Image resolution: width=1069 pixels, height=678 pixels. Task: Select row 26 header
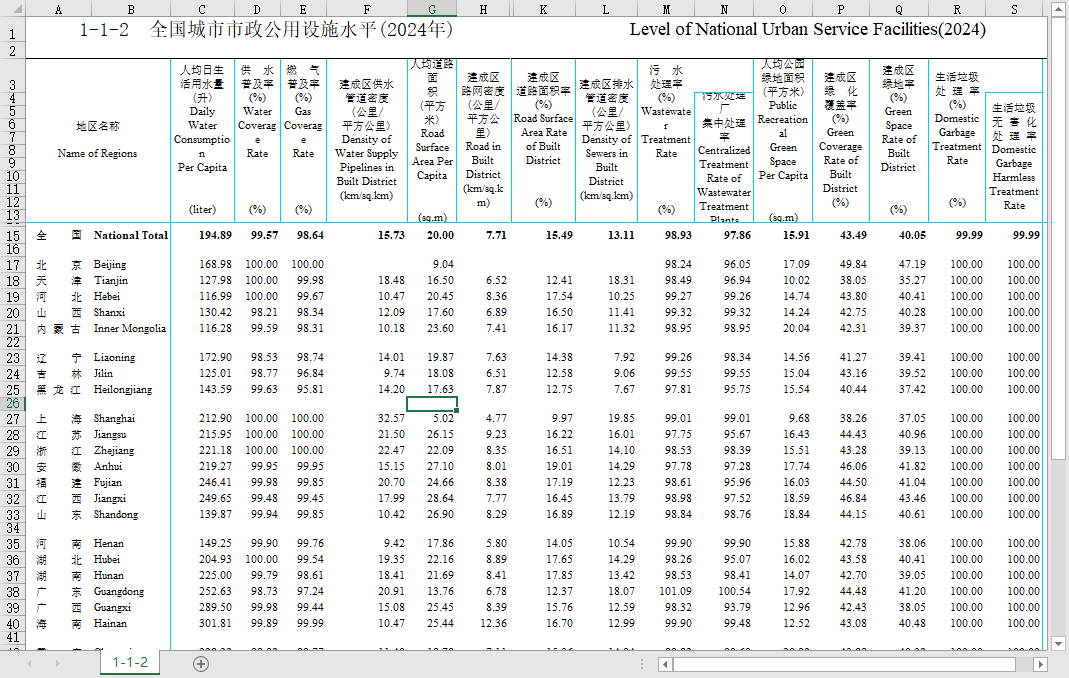tap(12, 403)
